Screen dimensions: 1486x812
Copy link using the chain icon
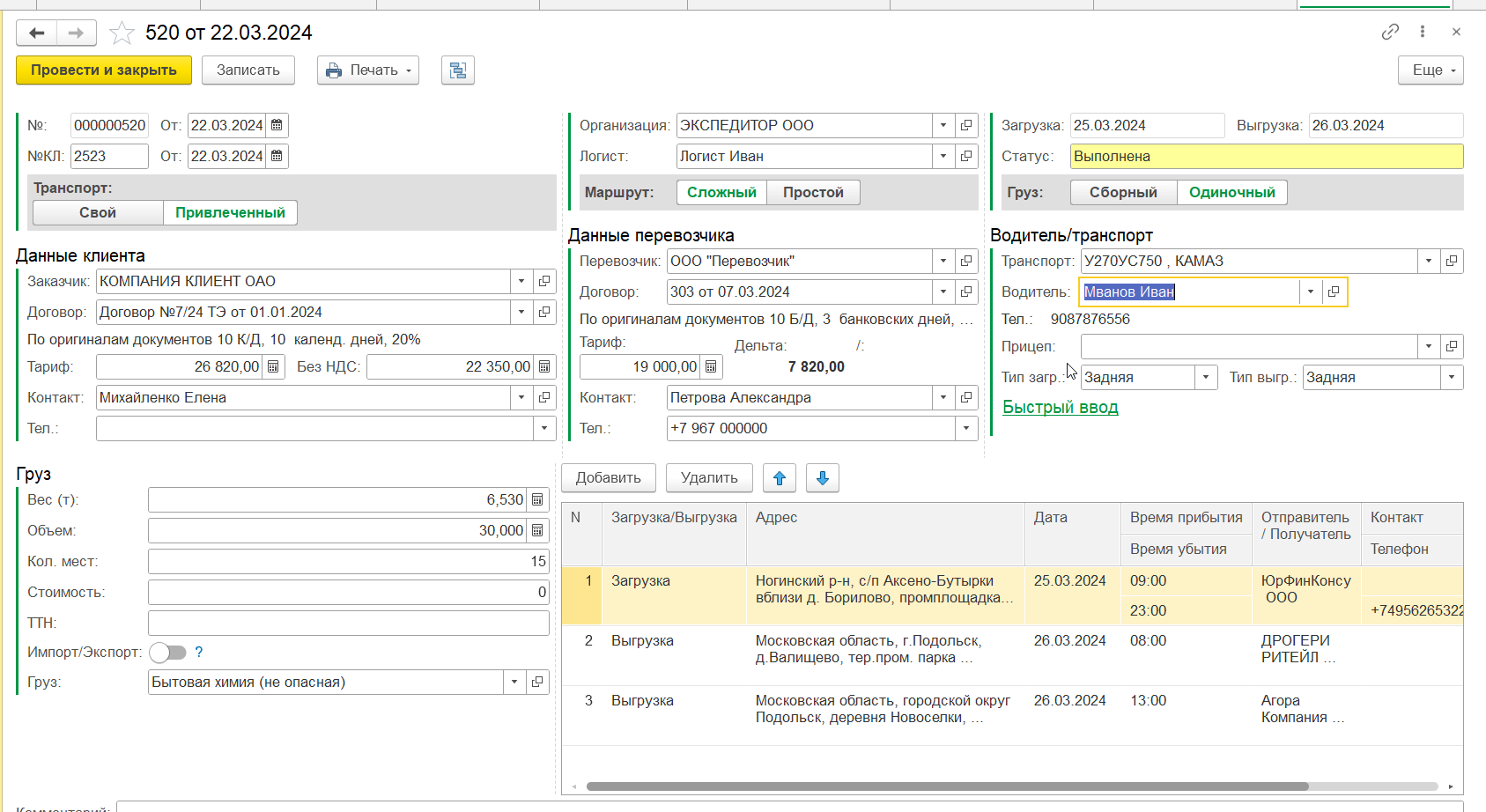[x=1390, y=32]
